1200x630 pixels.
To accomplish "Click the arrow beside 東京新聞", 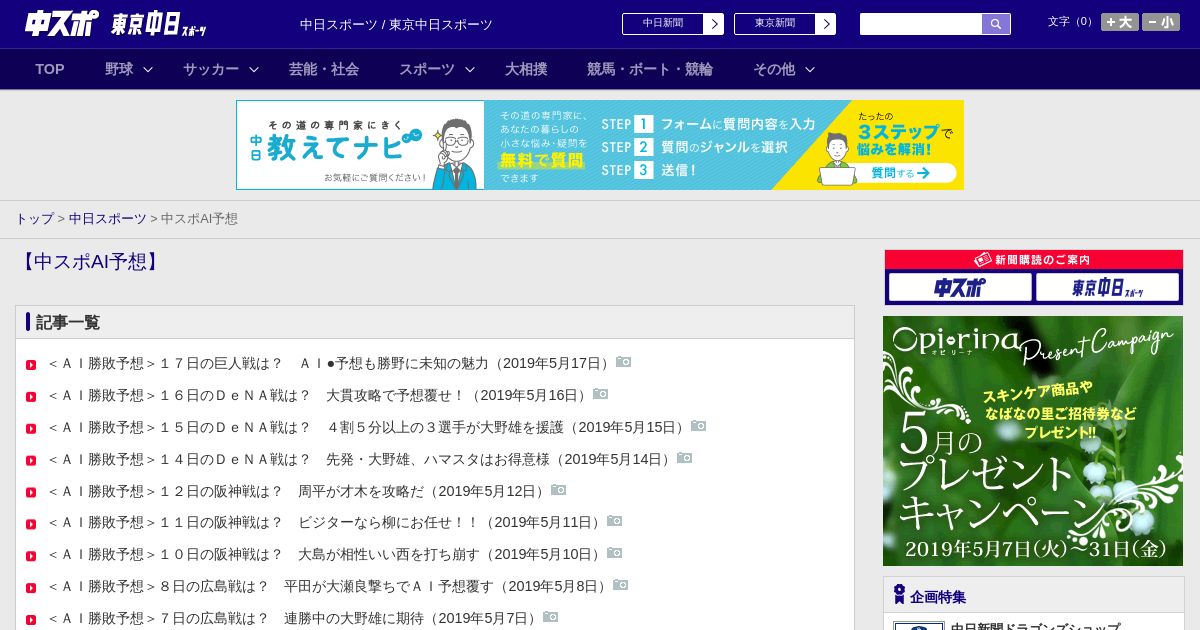I will point(826,24).
